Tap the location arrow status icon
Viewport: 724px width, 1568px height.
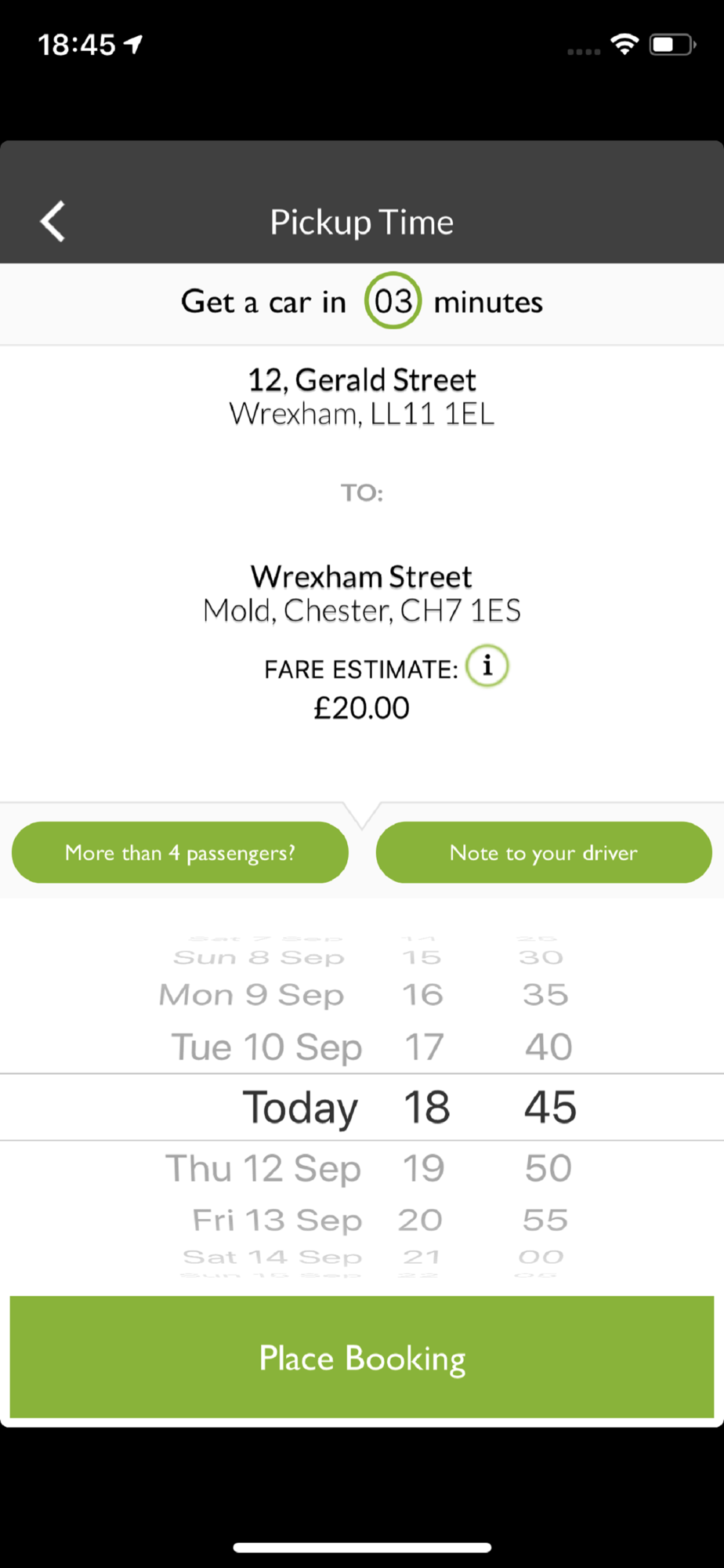(135, 45)
